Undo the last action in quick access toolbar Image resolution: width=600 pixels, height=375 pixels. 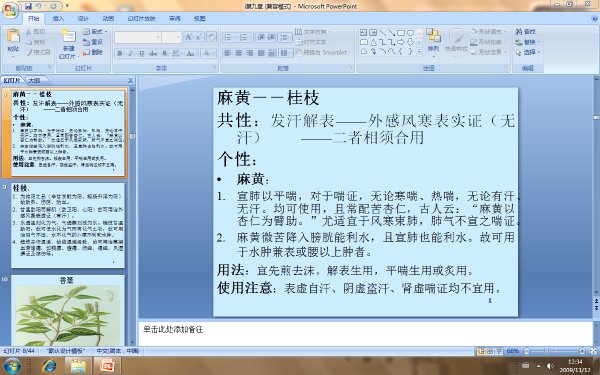click(x=39, y=6)
